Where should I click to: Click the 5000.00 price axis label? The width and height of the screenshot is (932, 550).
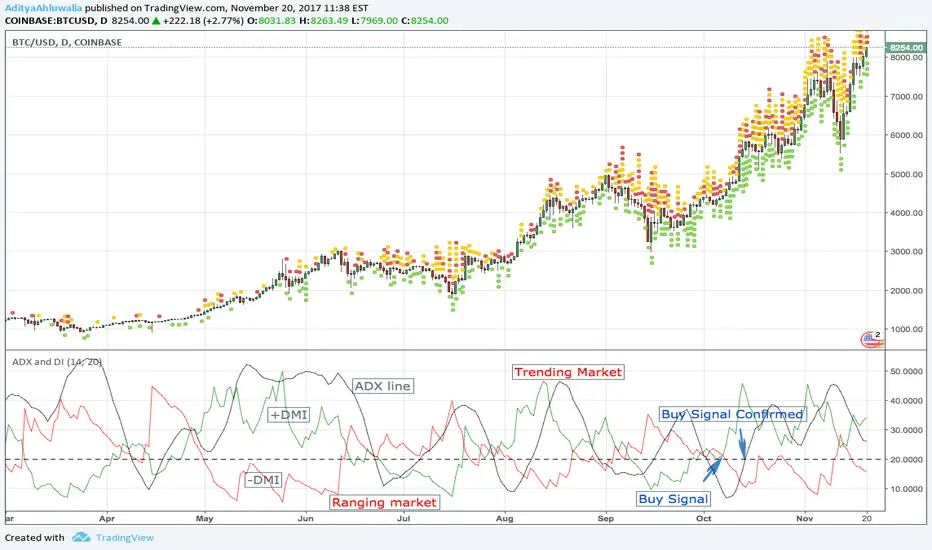pyautogui.click(x=906, y=174)
